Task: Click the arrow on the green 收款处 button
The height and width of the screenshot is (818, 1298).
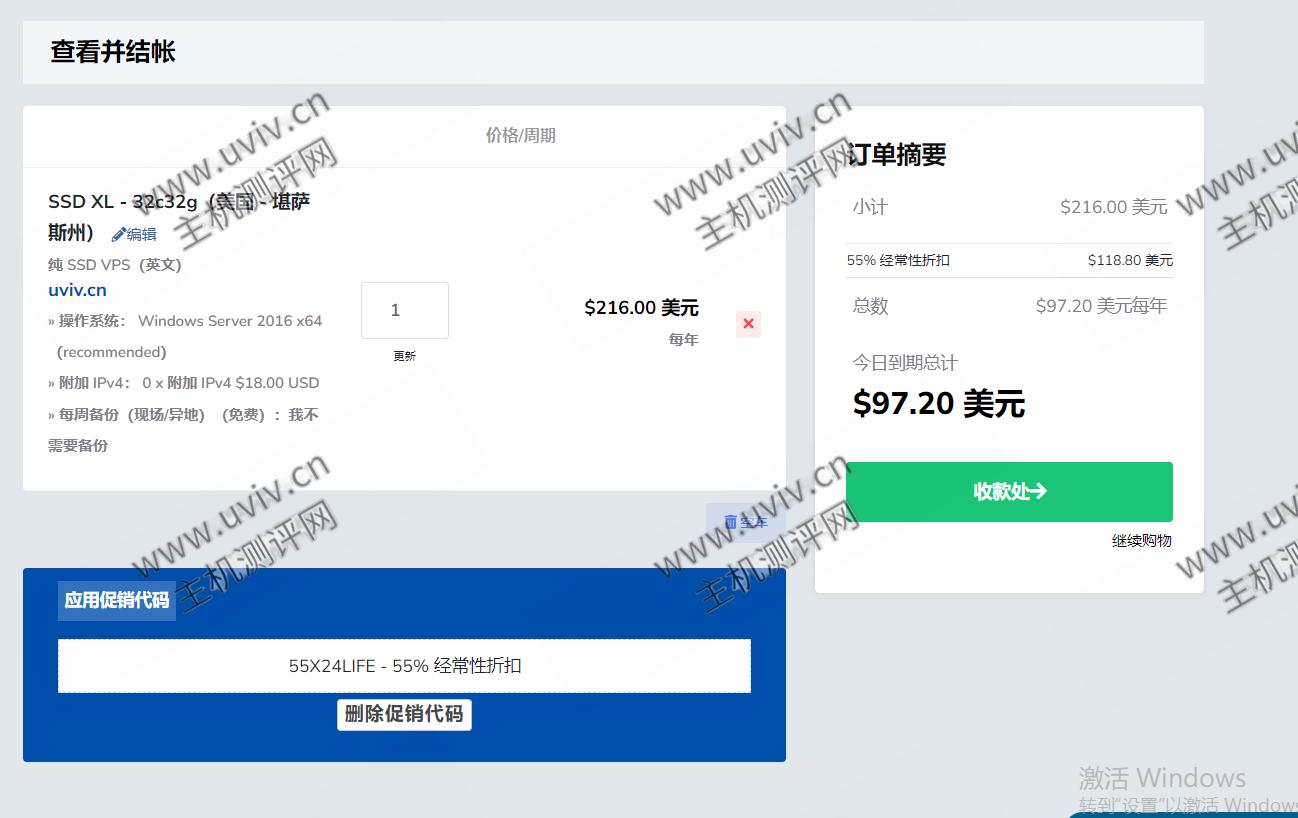Action: [x=1038, y=491]
